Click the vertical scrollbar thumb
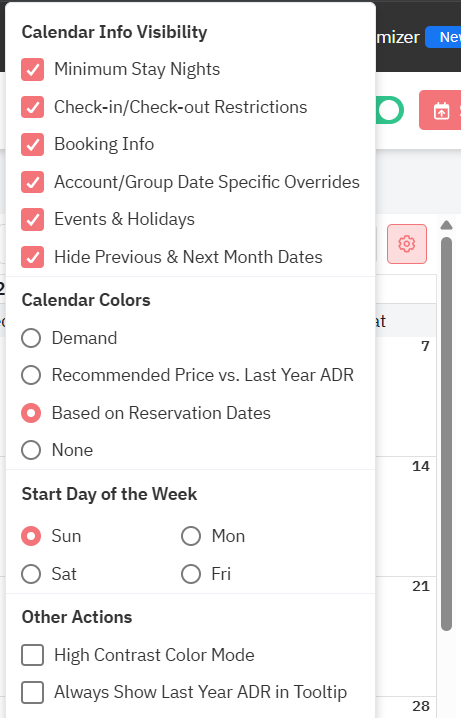461x718 pixels. tap(446, 434)
